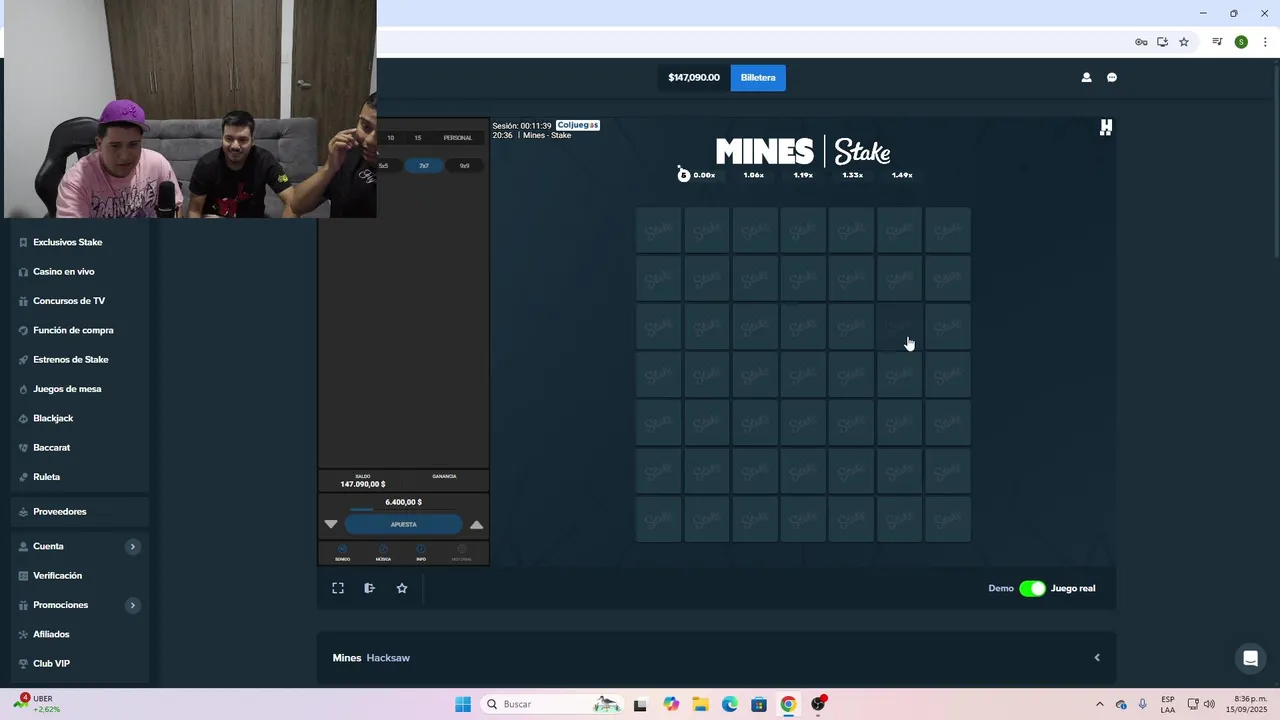Click Windows taskbar Buscar search box

click(550, 704)
